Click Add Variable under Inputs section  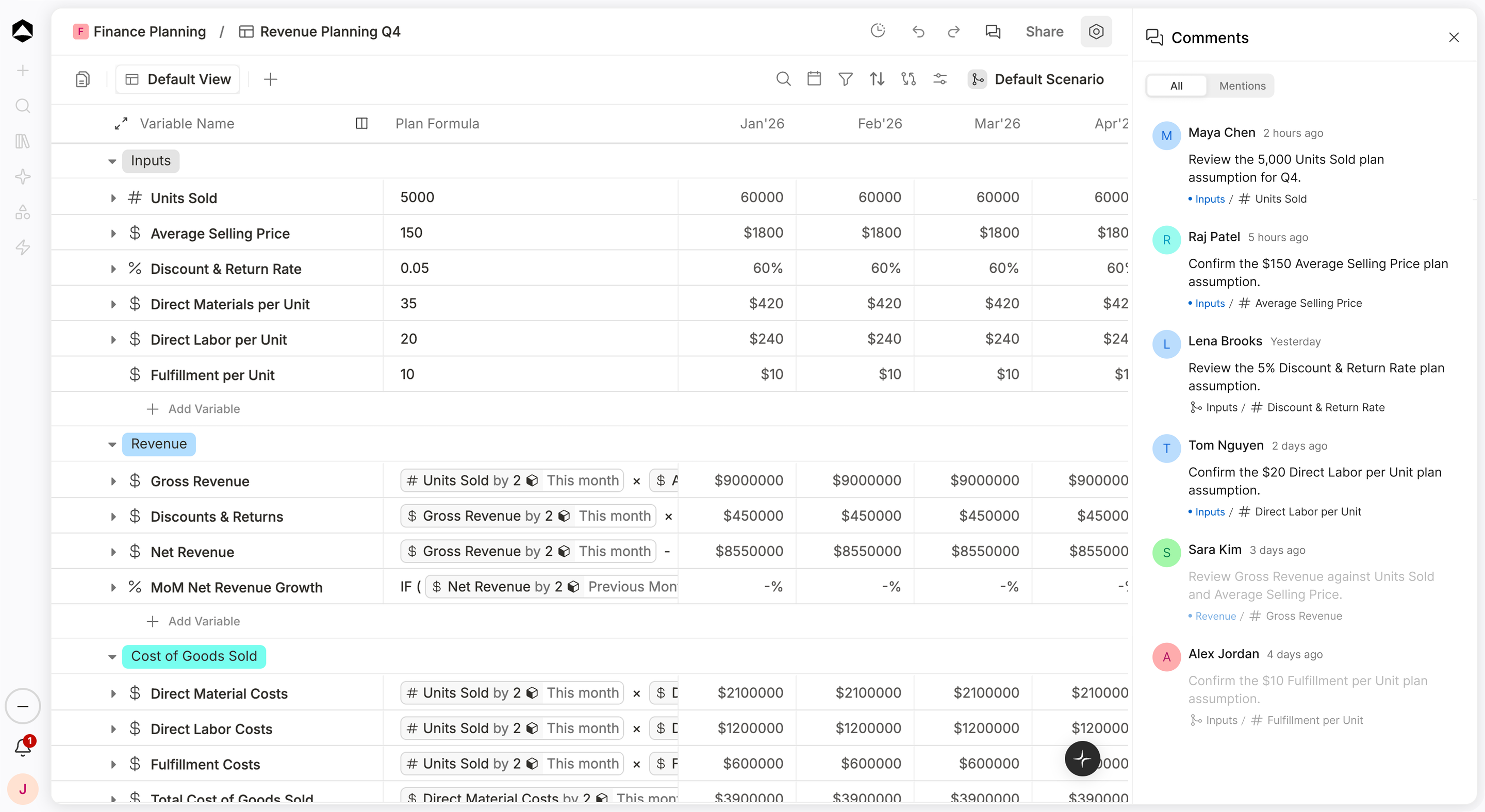[193, 409]
